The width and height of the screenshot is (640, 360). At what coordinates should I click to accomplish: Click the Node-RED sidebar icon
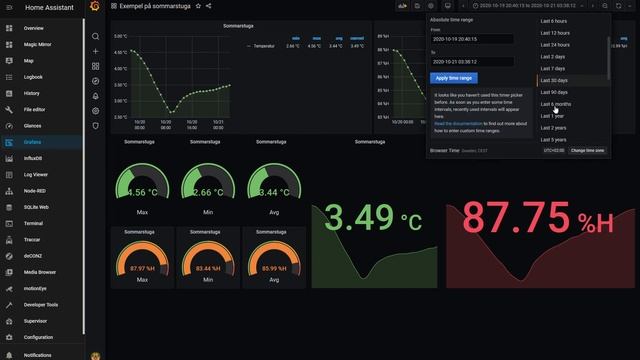tap(9, 191)
